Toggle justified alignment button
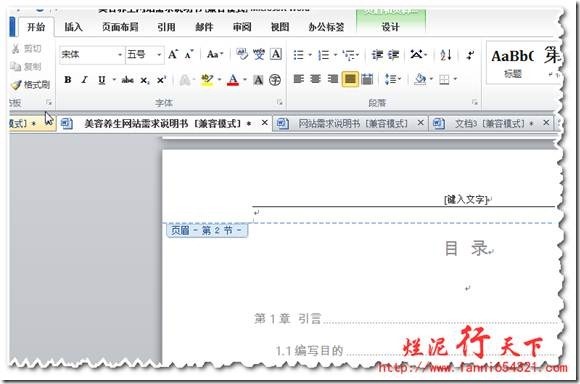The width and height of the screenshot is (580, 384). pos(350,79)
